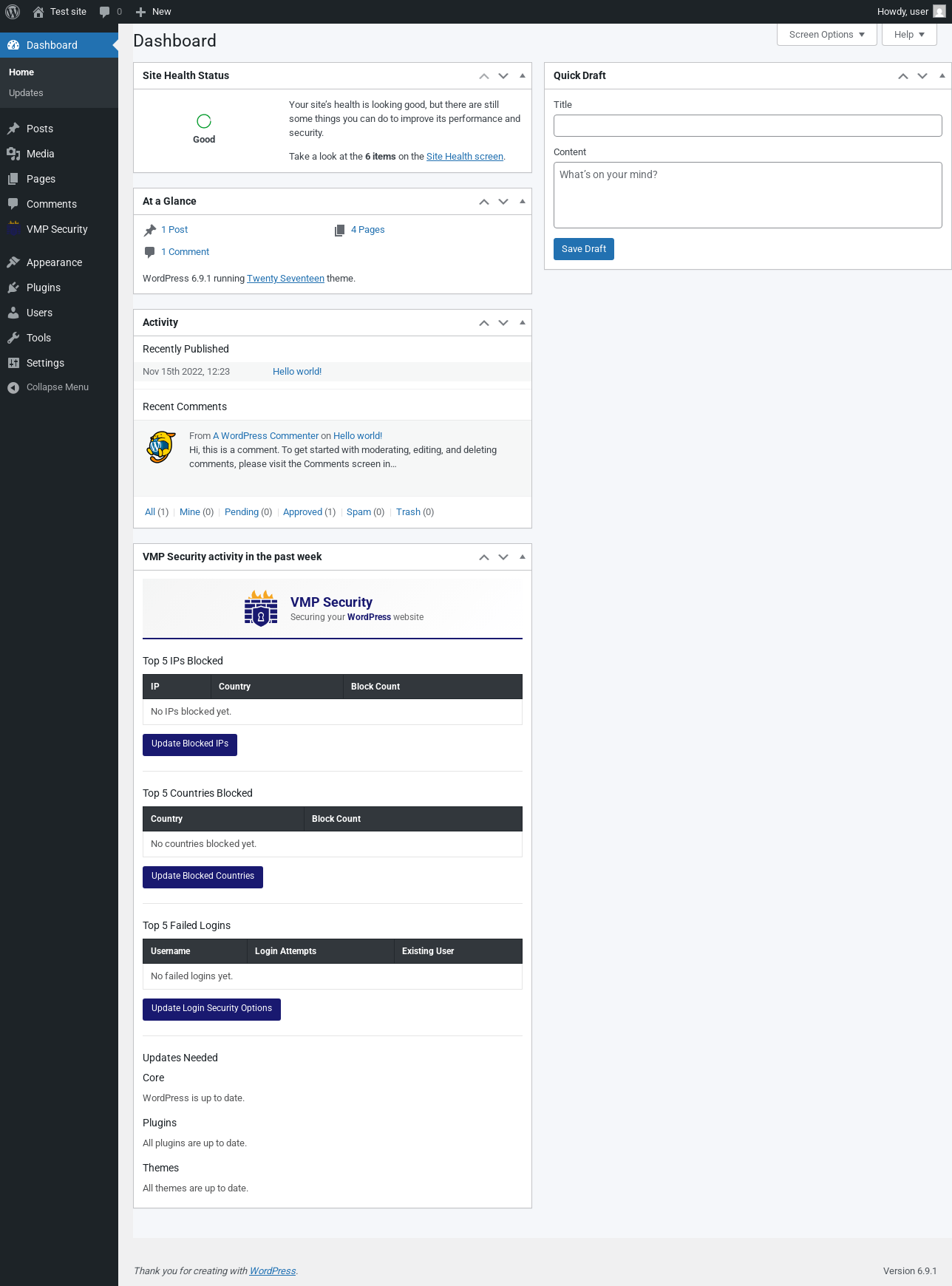Filter comments by Spam
Screen dimensions: 952x1286
pyautogui.click(x=358, y=512)
